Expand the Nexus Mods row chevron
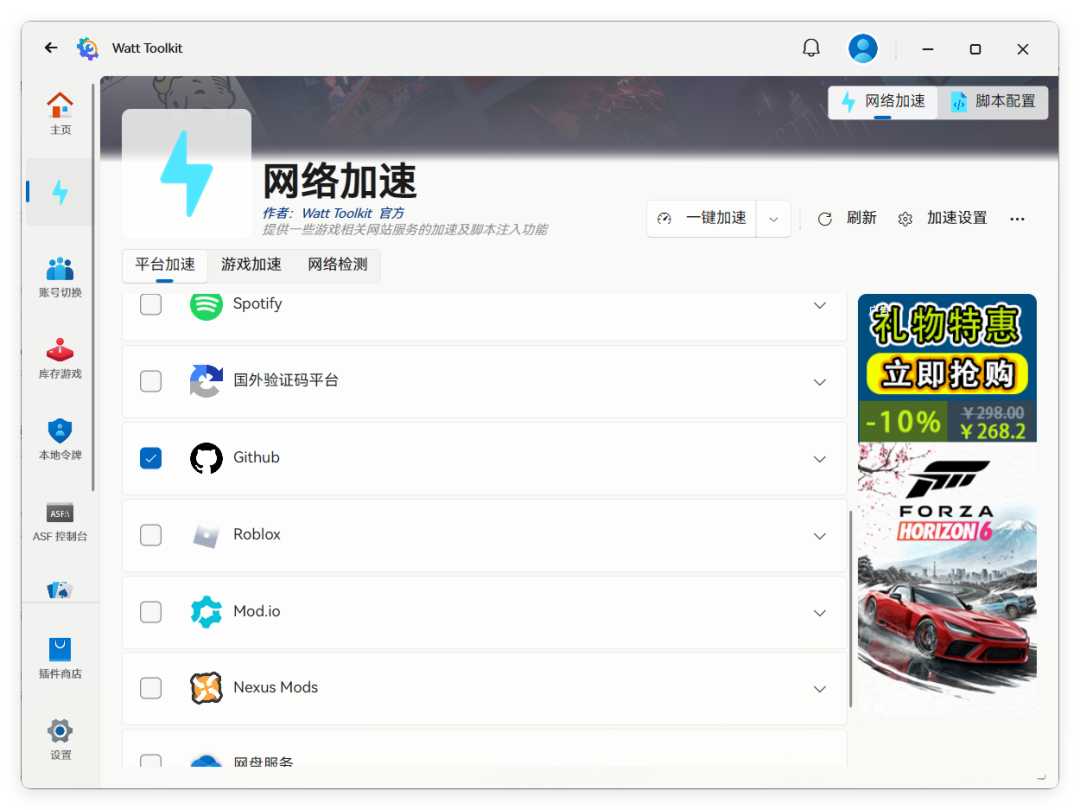This screenshot has width=1080, height=810. coord(820,689)
